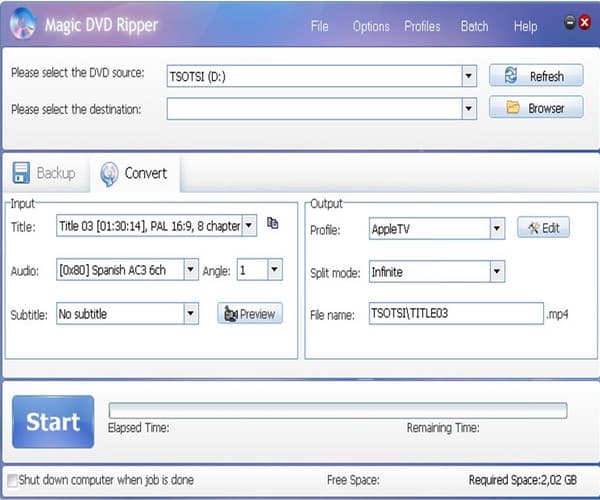The height and width of the screenshot is (500, 600).
Task: Open the Split mode dropdown
Action: pos(497,272)
